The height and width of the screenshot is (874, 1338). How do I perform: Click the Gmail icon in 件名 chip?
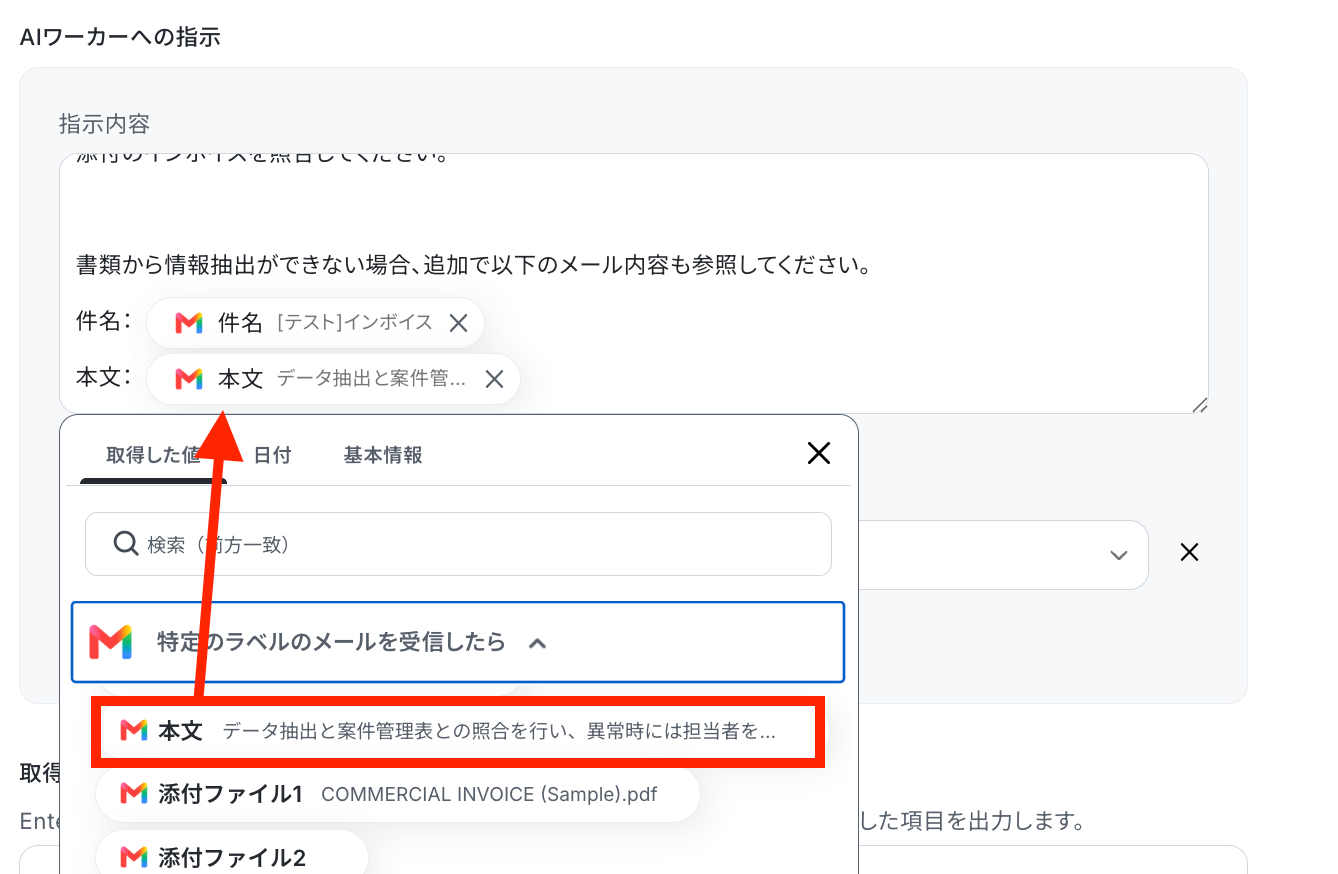pyautogui.click(x=189, y=323)
